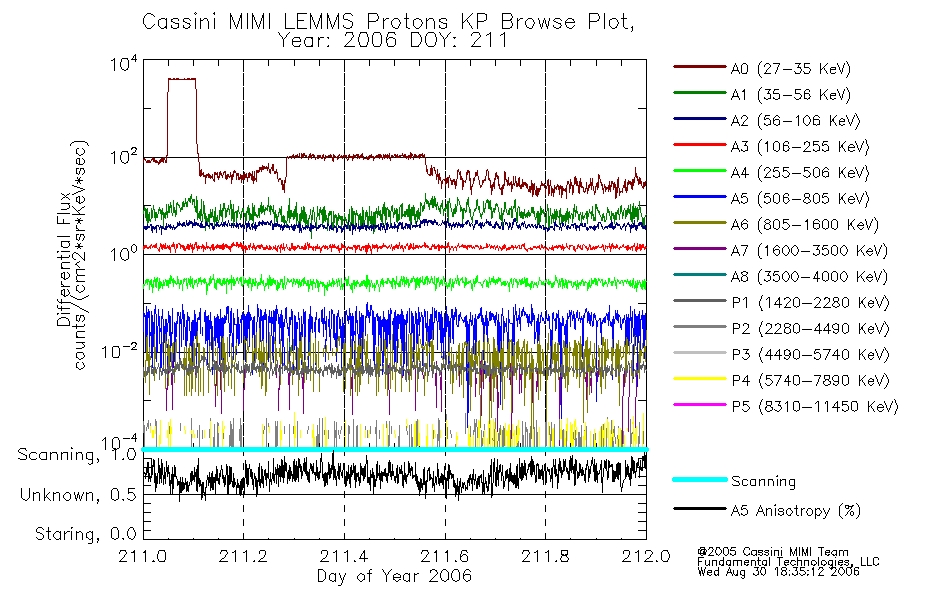Click the 'Differential Flux' y-axis title

point(64,260)
